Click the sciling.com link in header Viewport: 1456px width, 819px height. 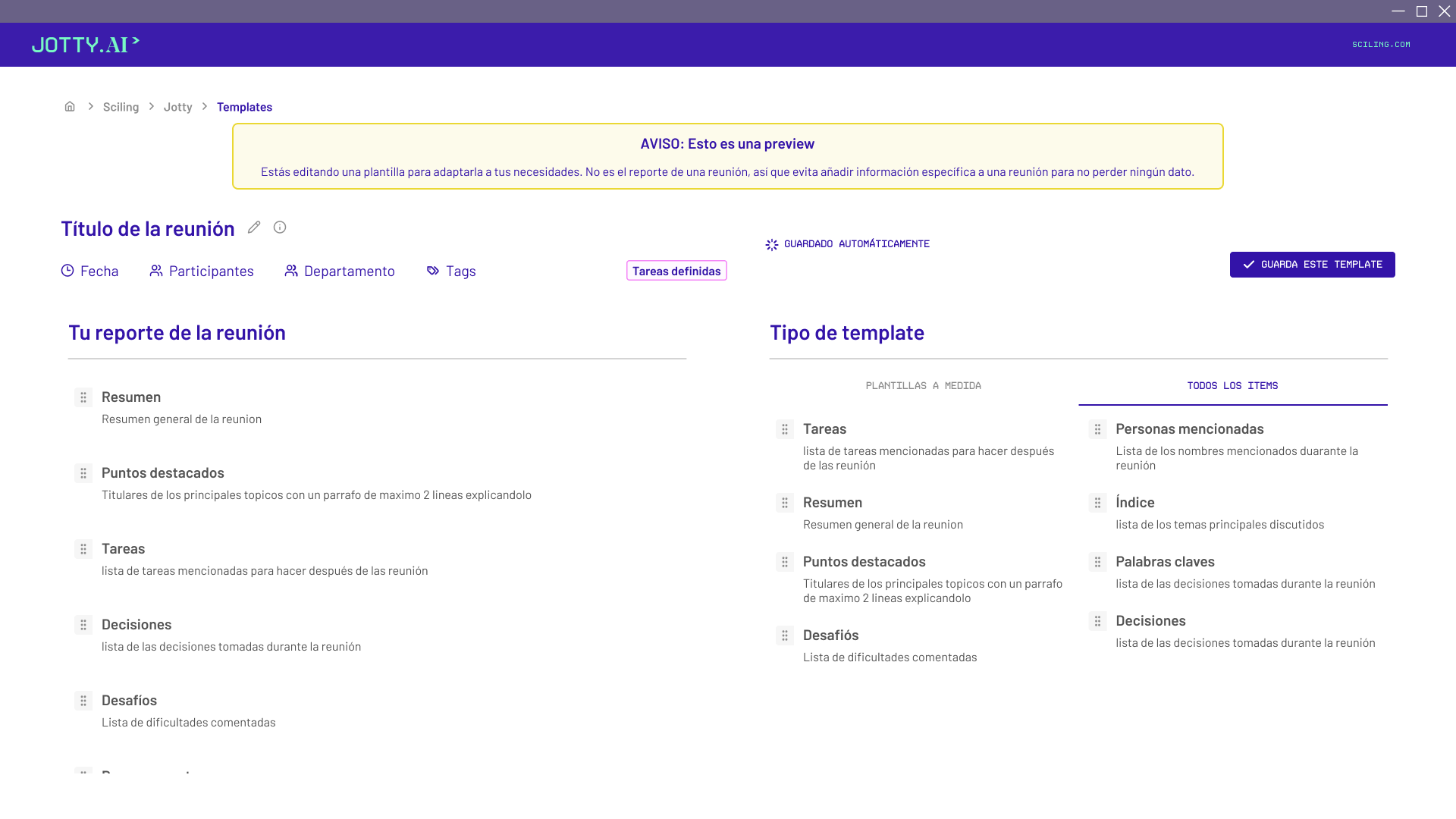[1381, 45]
